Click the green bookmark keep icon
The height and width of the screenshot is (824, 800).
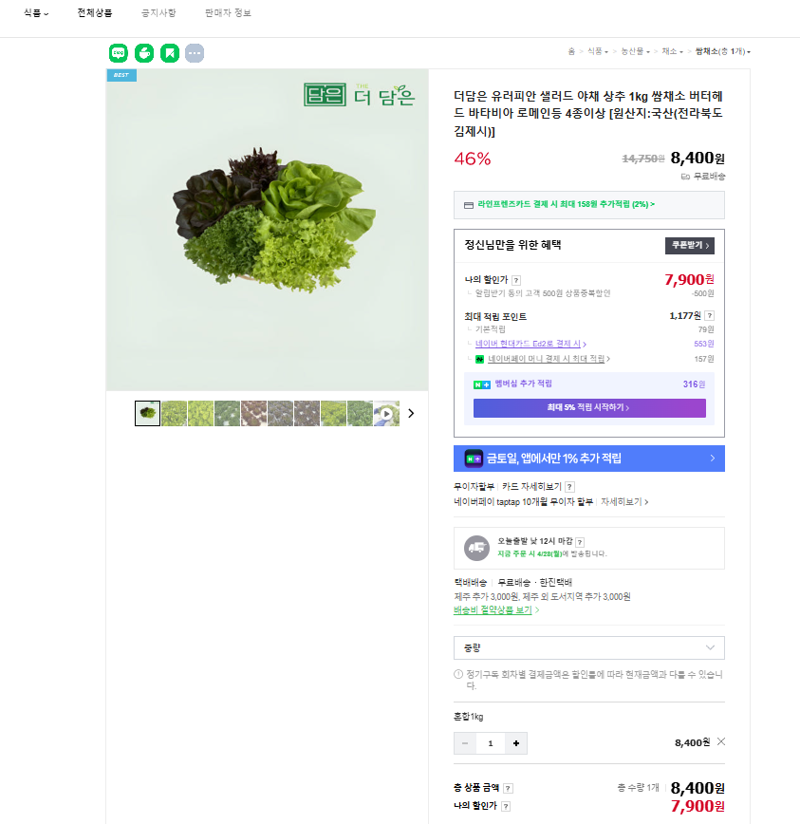(x=170, y=53)
